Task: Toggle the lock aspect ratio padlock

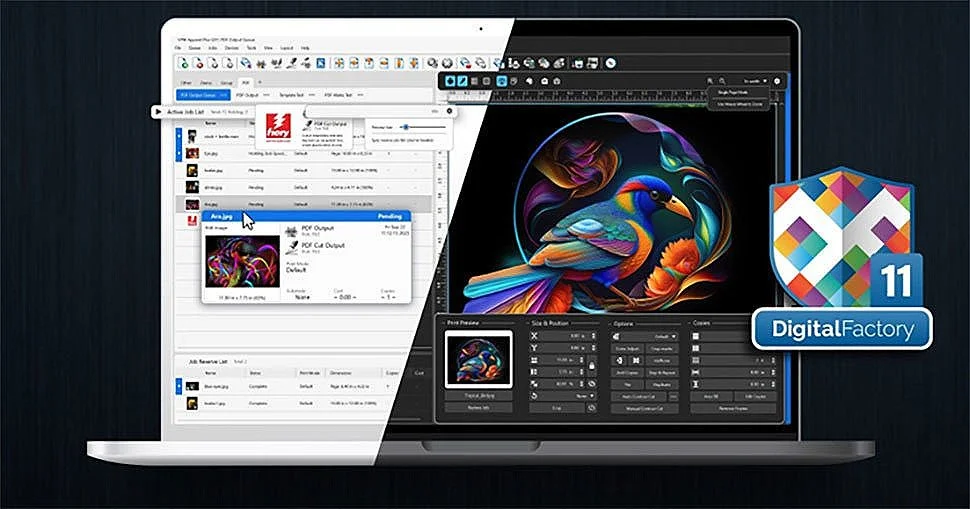Action: pyautogui.click(x=592, y=366)
